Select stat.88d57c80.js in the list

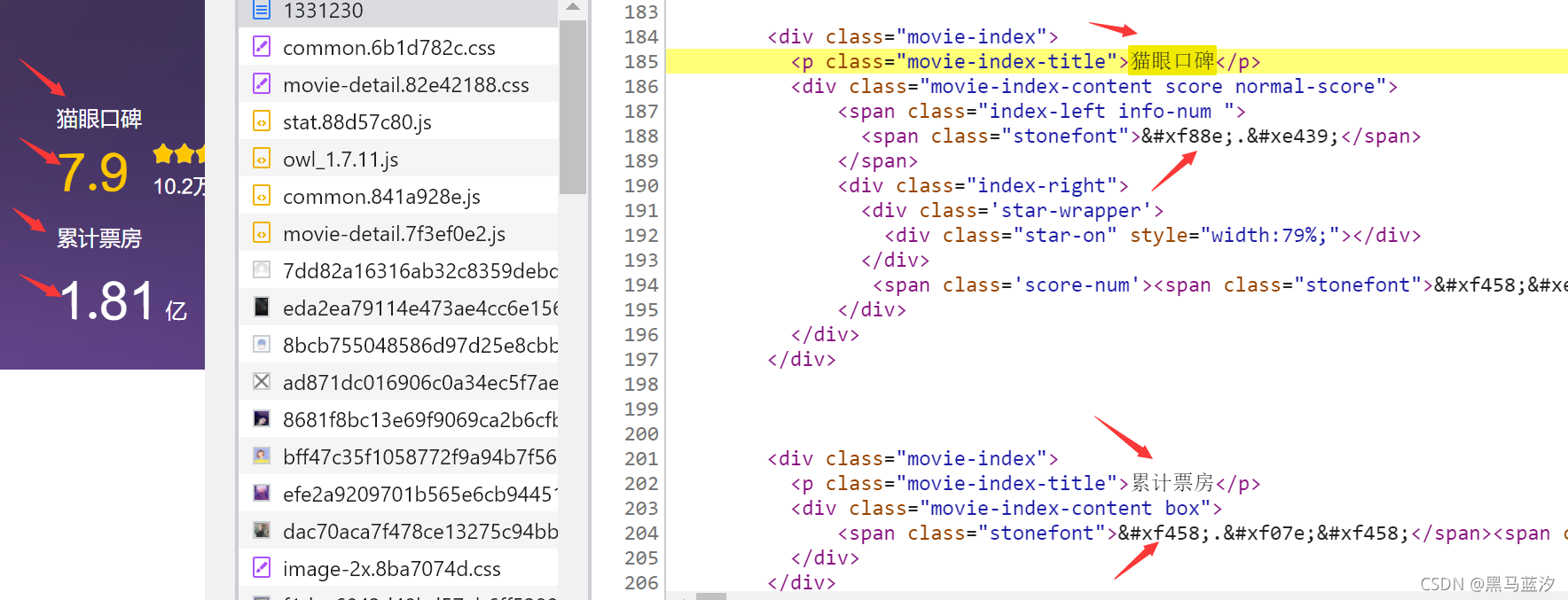tap(398, 121)
